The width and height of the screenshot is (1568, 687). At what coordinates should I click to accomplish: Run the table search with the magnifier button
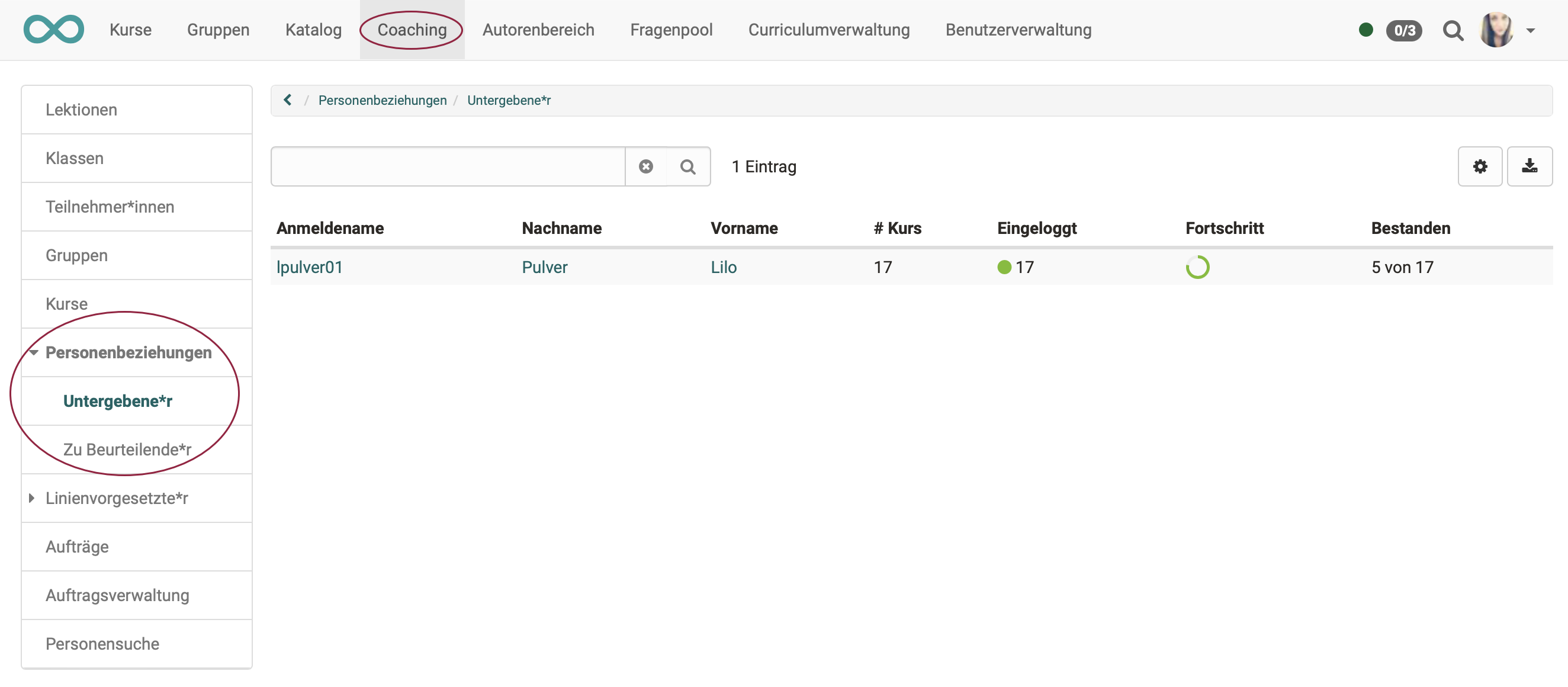[688, 166]
